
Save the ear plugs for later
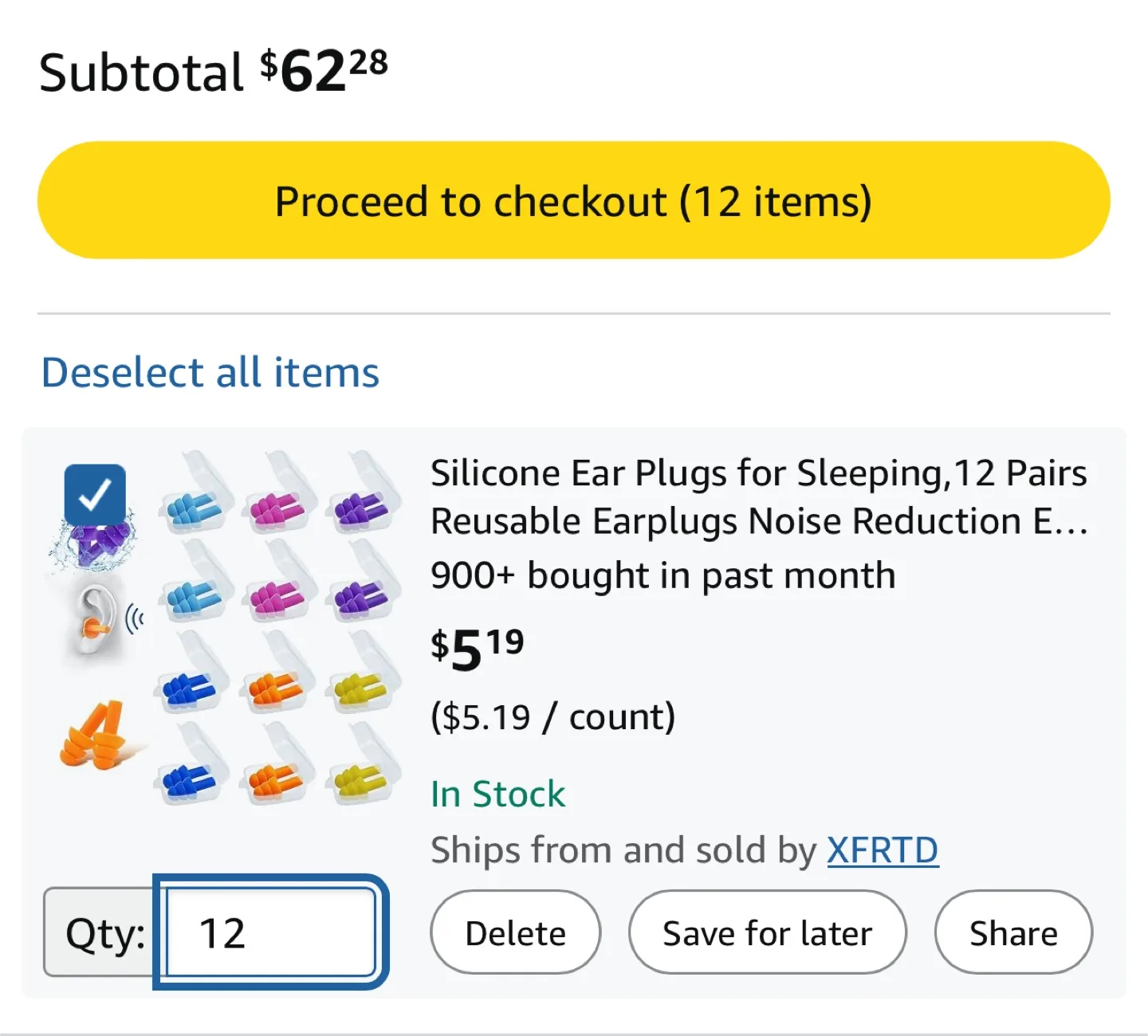coord(766,932)
